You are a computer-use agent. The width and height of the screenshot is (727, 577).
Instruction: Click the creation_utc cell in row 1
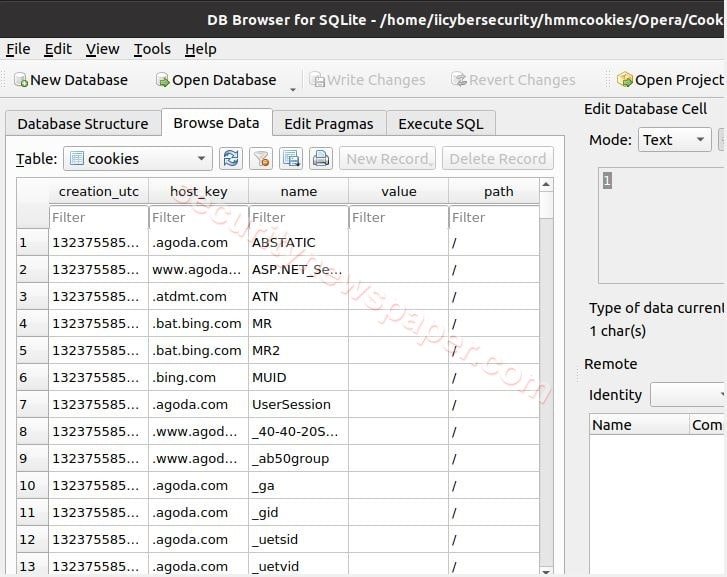pyautogui.click(x=99, y=242)
